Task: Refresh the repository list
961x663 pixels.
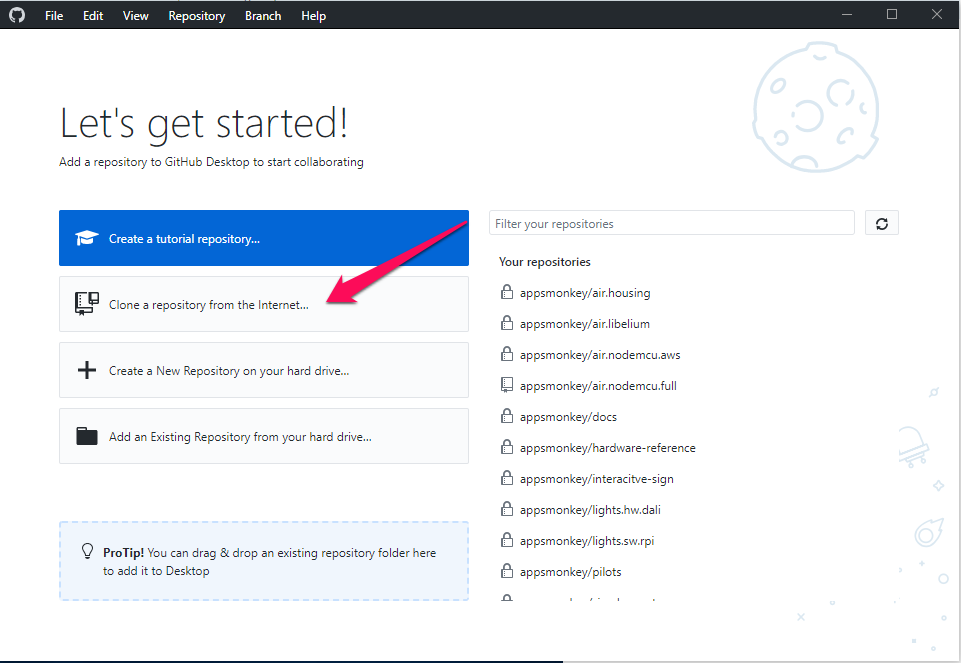Action: [881, 223]
